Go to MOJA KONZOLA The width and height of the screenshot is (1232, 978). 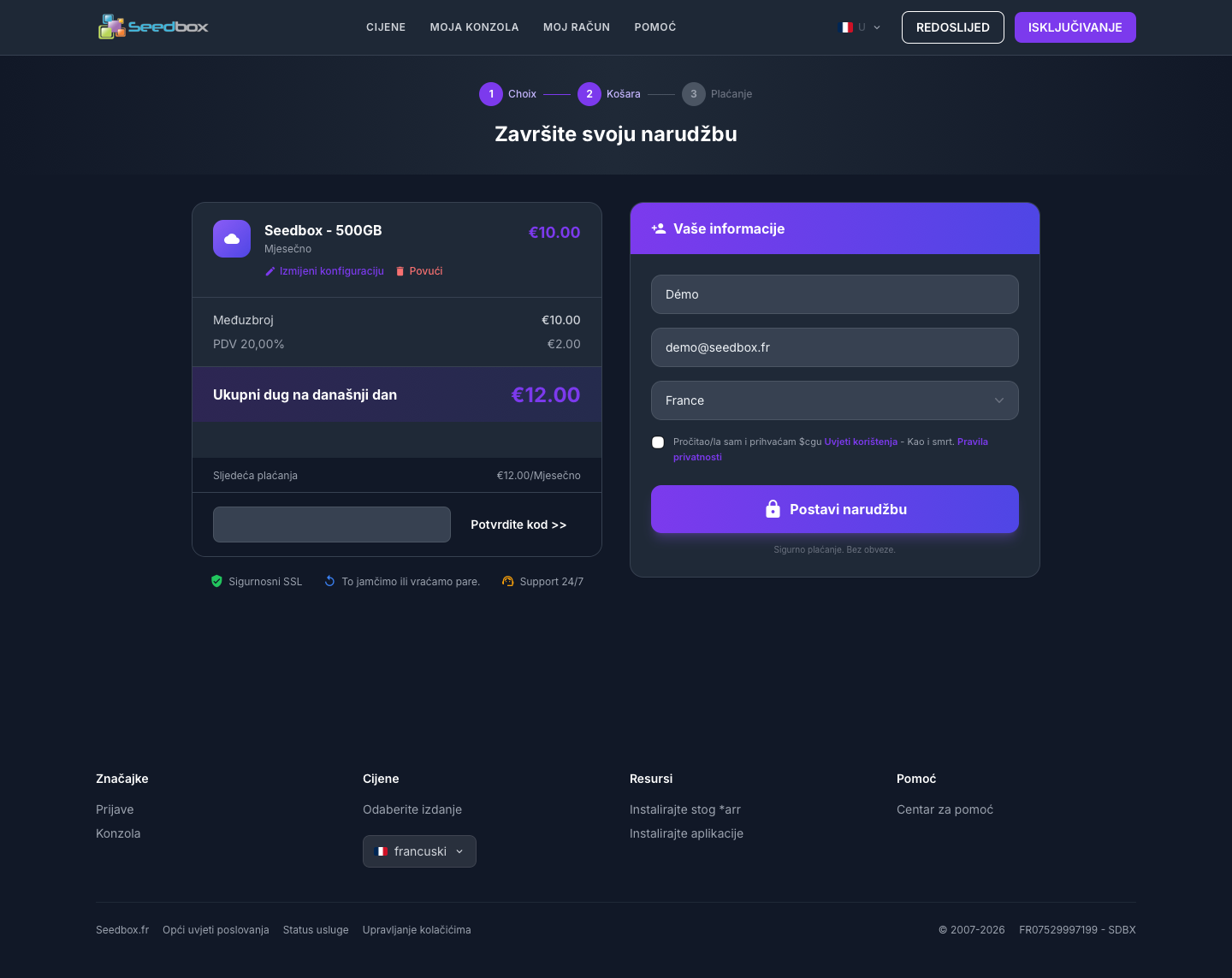click(x=475, y=27)
